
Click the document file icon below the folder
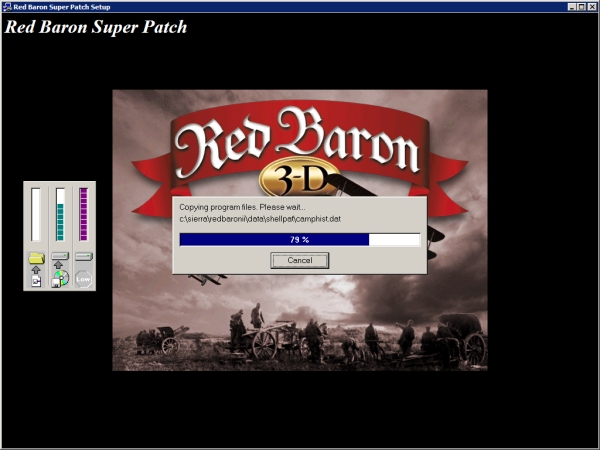(36, 282)
